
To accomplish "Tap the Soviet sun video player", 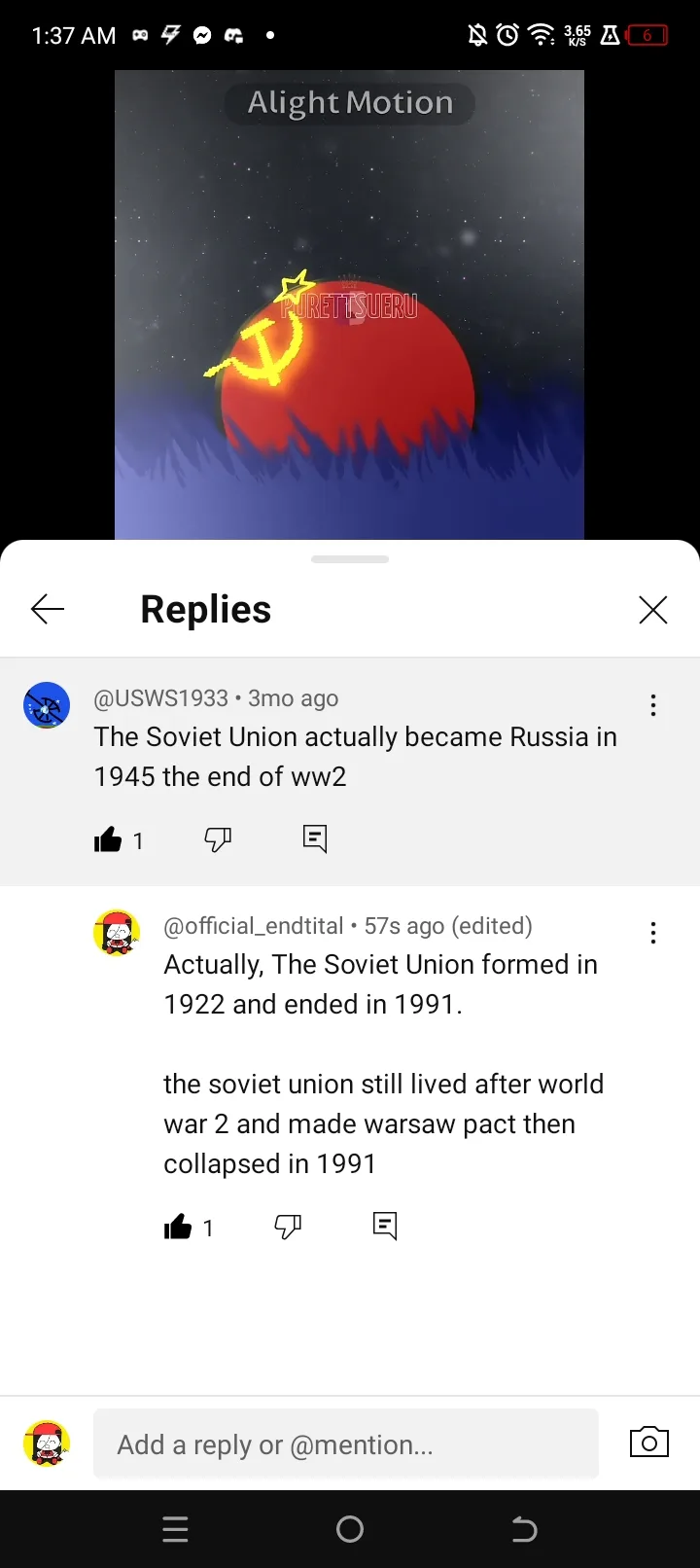I will point(350,304).
